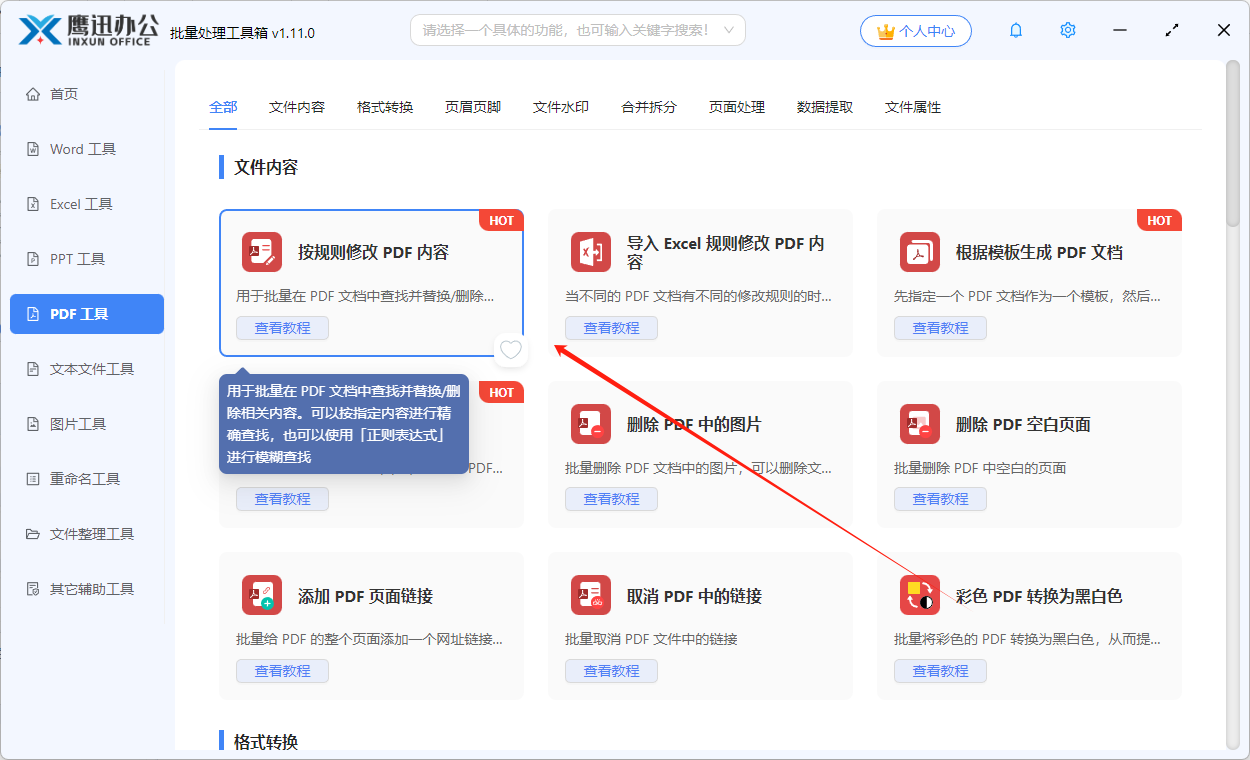Open 文本文件工具 from the sidebar
This screenshot has height=760, width=1250.
pos(85,368)
